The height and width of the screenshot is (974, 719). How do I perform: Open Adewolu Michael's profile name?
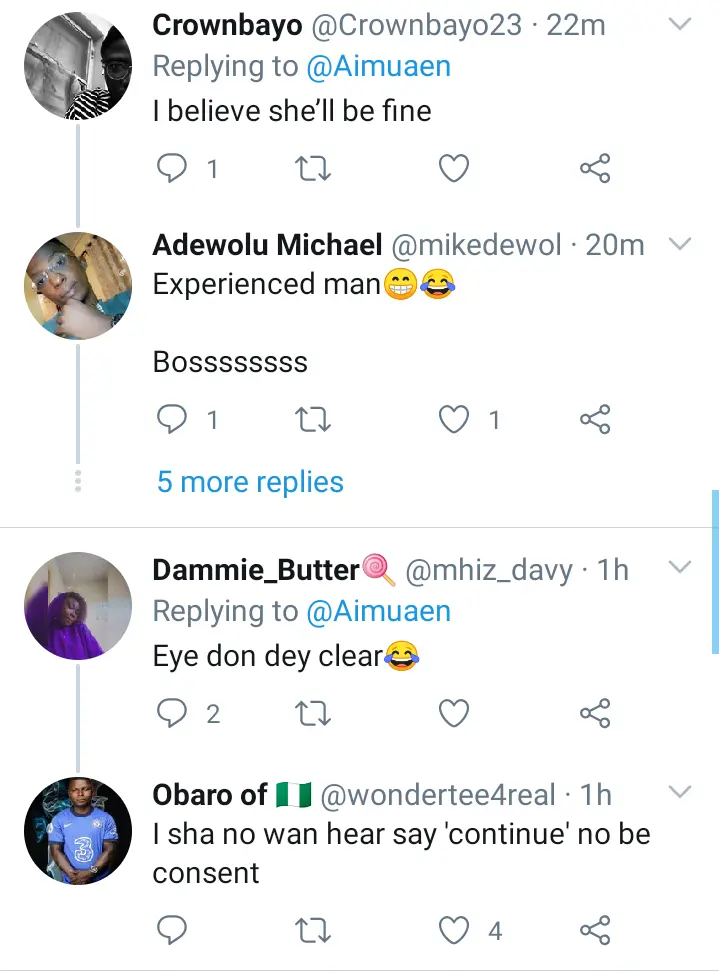267,244
